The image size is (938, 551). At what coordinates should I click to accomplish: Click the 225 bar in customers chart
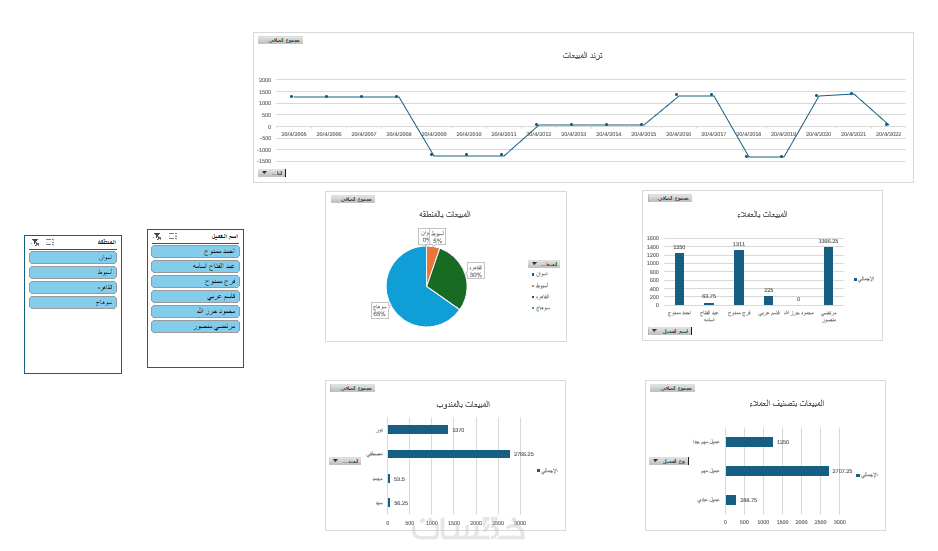click(769, 300)
